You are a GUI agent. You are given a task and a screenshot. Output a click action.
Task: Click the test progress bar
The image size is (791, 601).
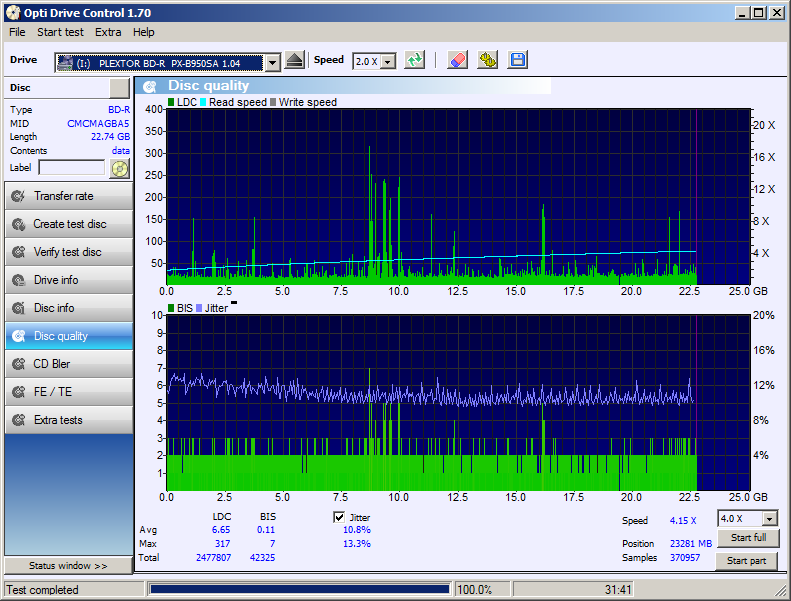coord(300,589)
